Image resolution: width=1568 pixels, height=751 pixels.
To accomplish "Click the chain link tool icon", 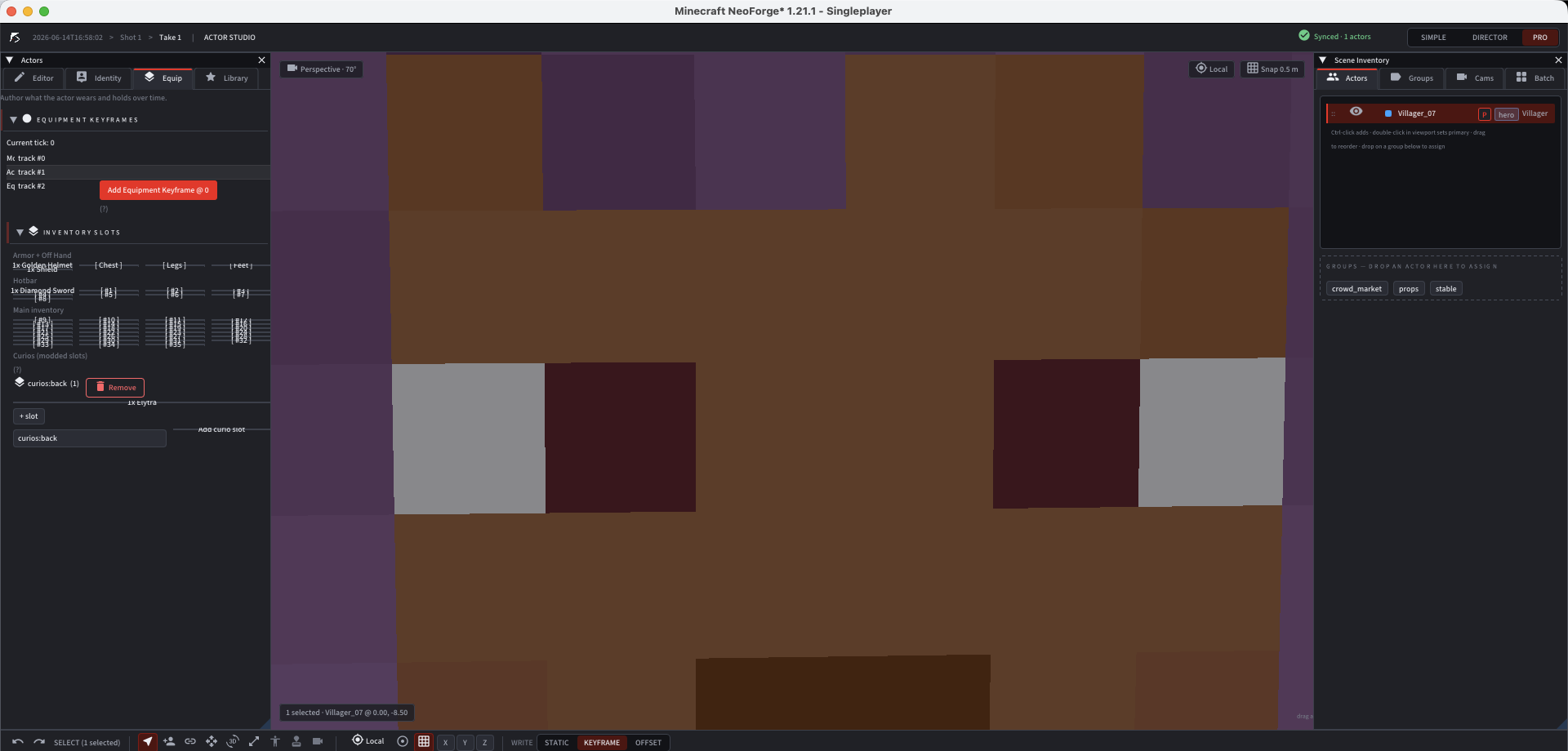I will point(190,741).
